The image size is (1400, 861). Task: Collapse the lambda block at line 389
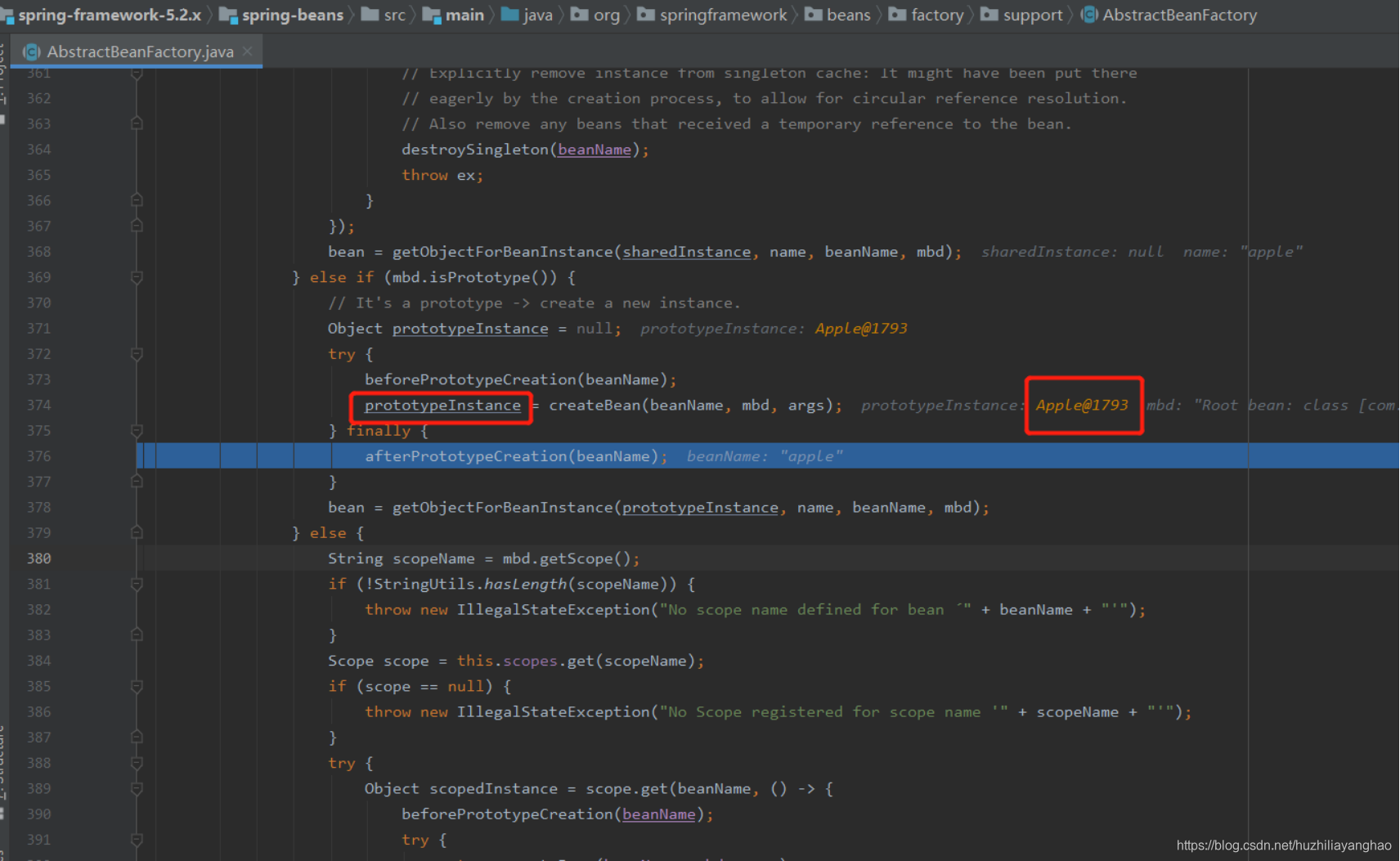coord(137,789)
